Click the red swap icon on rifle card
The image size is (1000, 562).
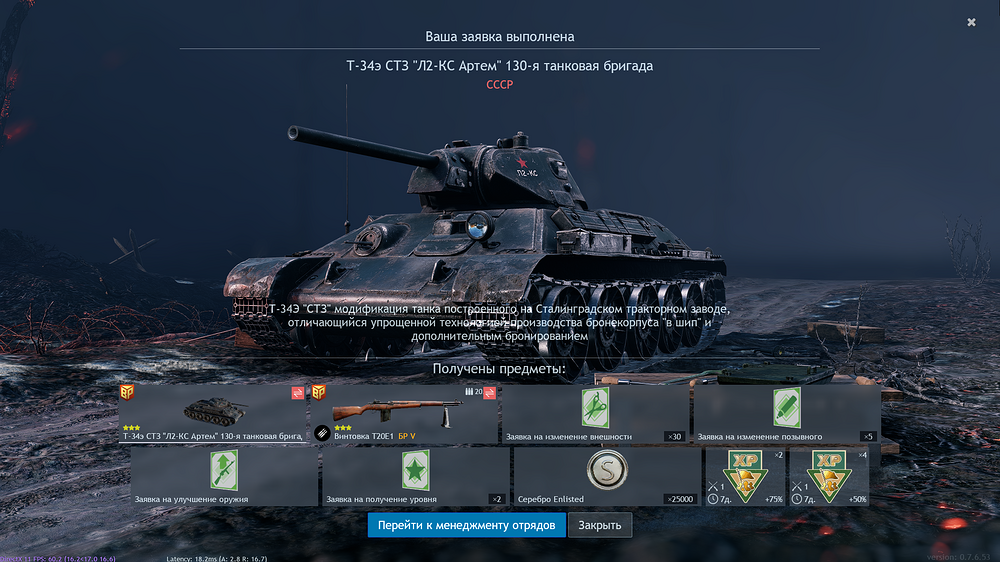489,393
